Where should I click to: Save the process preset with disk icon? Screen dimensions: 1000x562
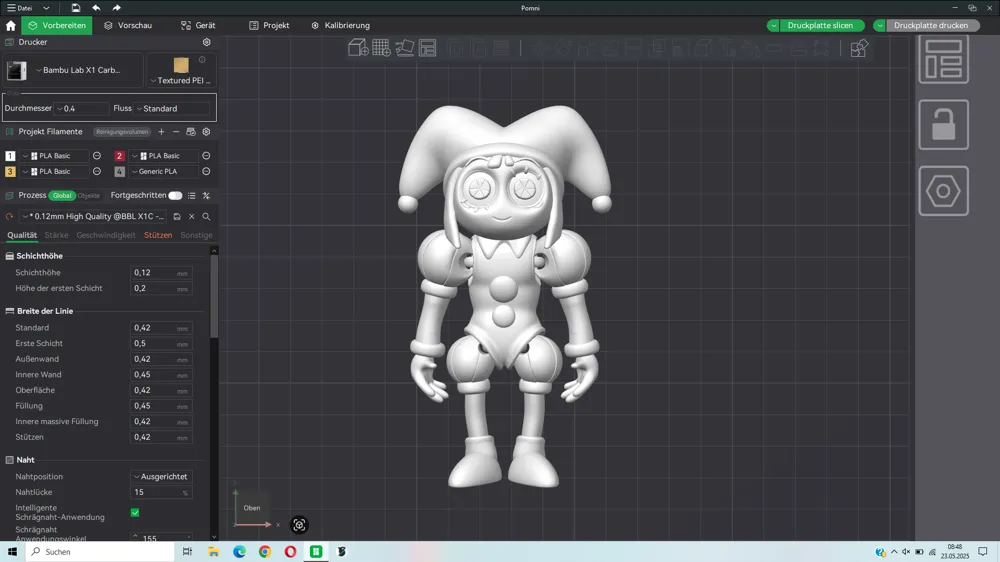[177, 216]
